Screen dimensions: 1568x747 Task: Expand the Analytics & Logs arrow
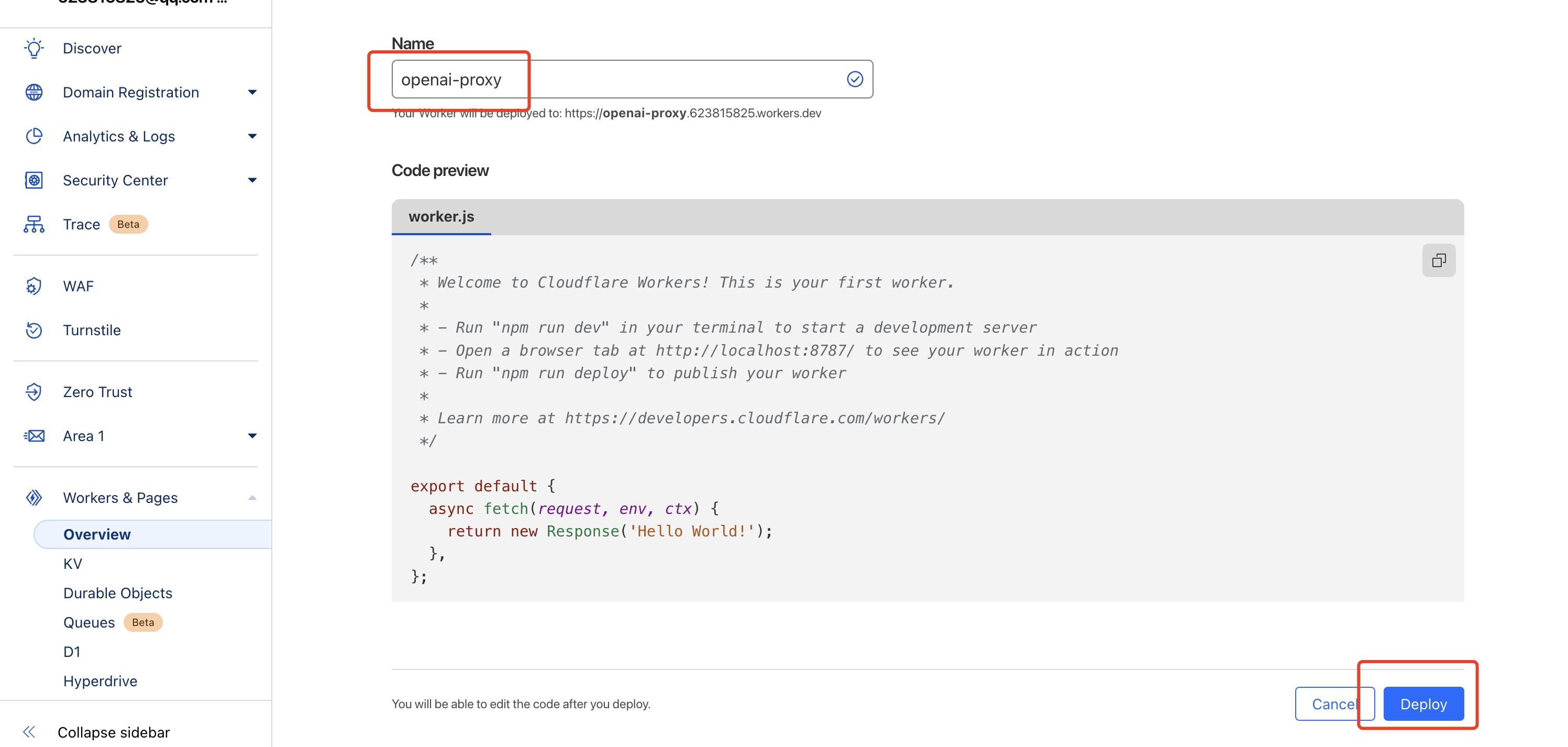click(x=252, y=136)
